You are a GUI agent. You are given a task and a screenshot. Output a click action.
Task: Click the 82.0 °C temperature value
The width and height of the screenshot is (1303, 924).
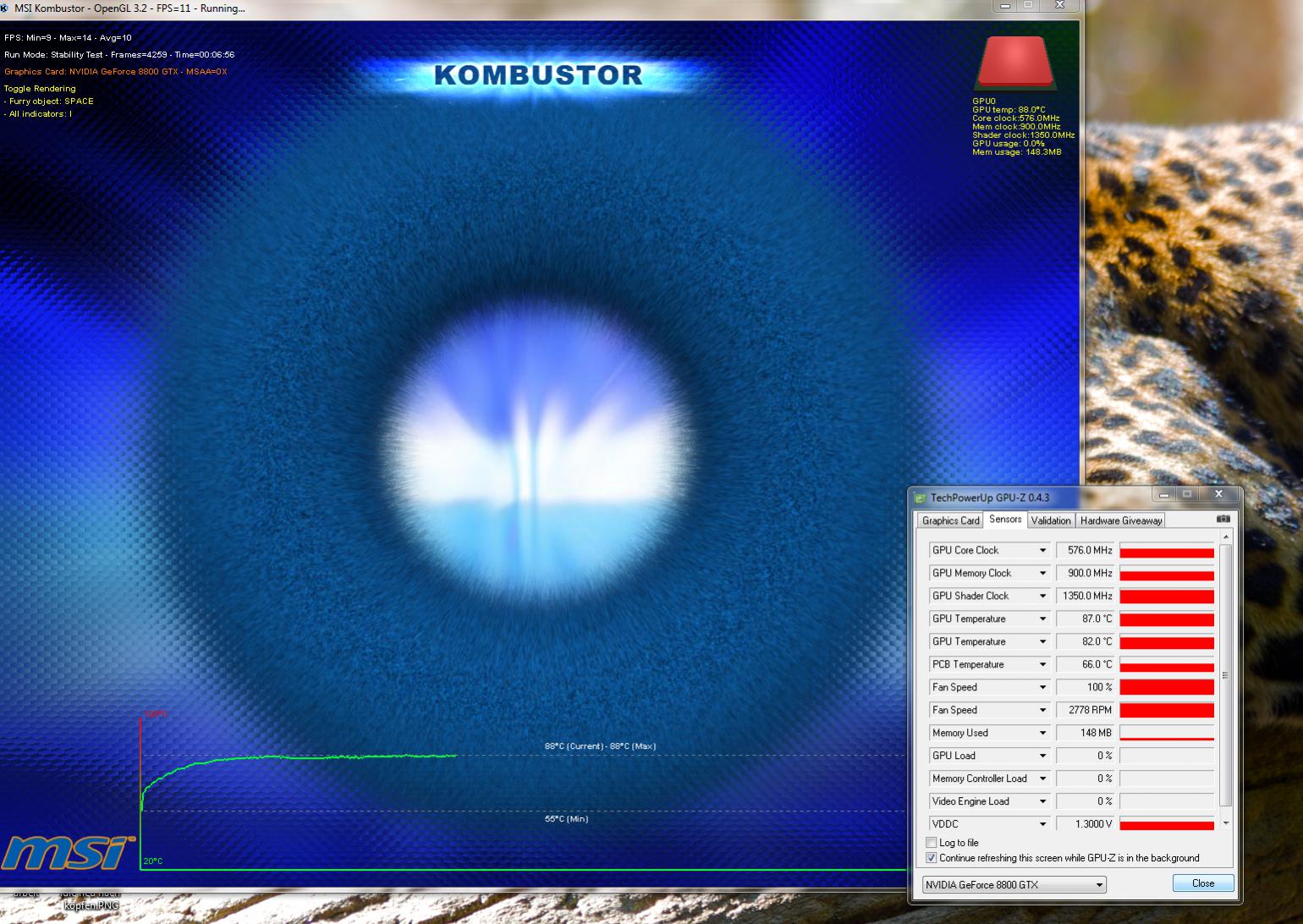pos(1085,641)
